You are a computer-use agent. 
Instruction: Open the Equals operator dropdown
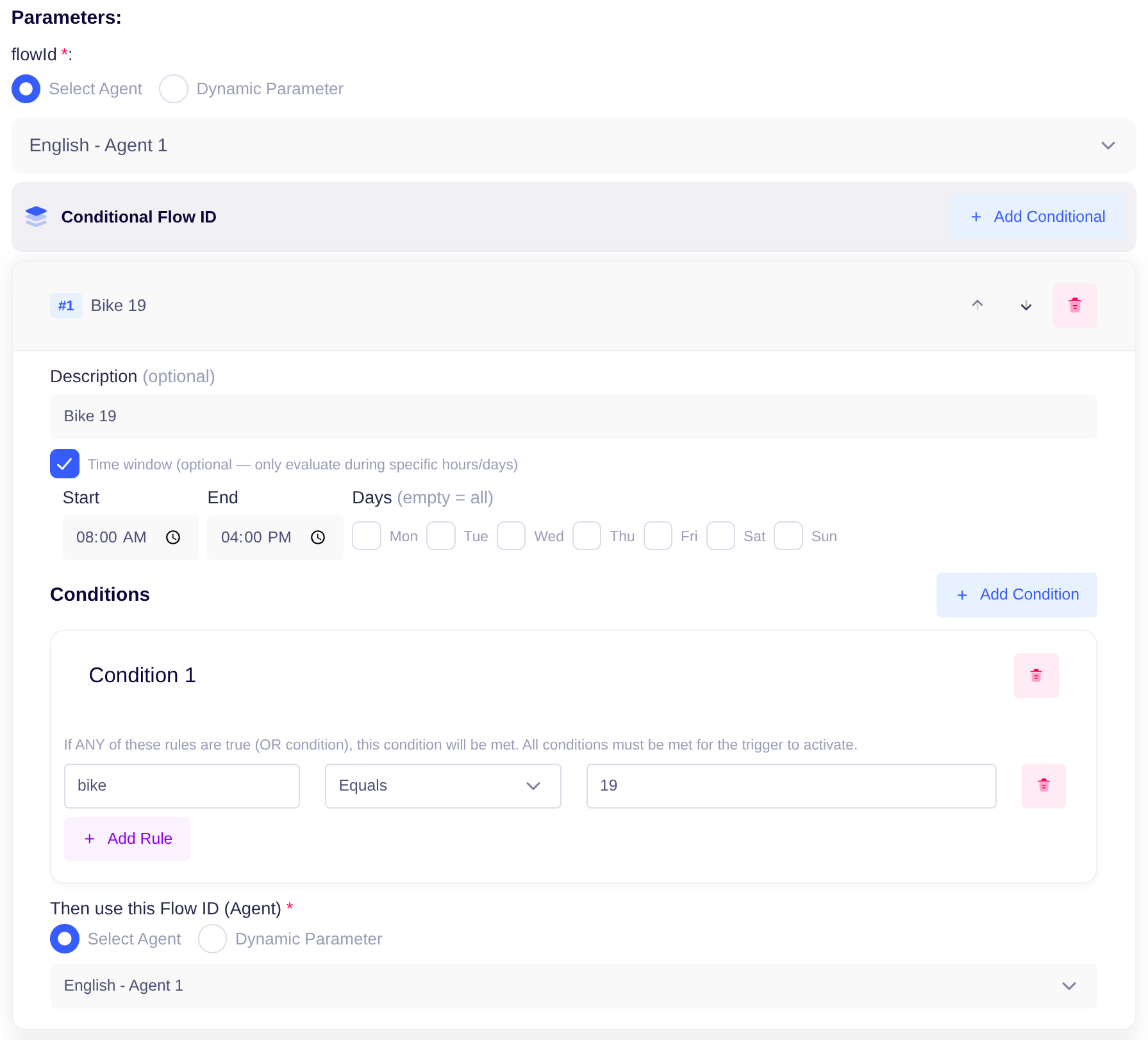coord(443,786)
